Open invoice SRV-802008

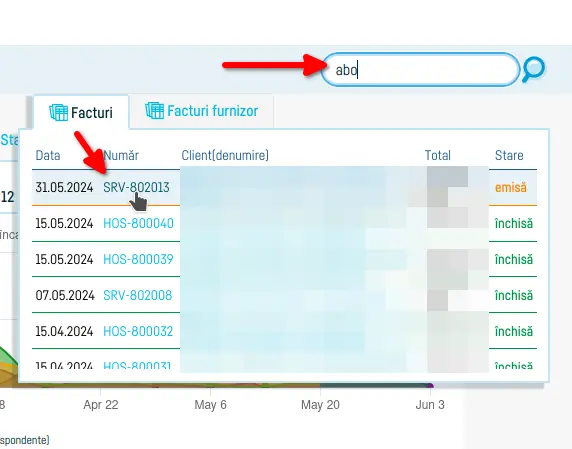pyautogui.click(x=138, y=295)
